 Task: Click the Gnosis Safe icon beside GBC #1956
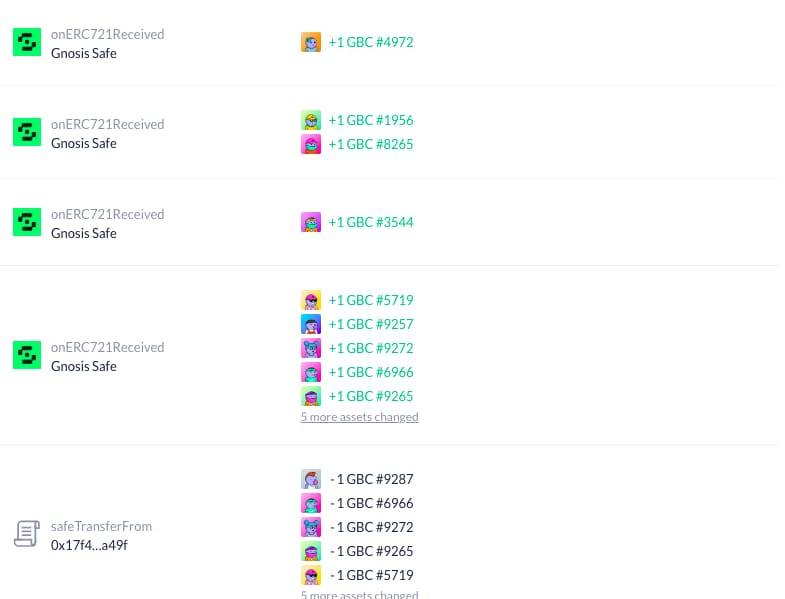click(27, 132)
